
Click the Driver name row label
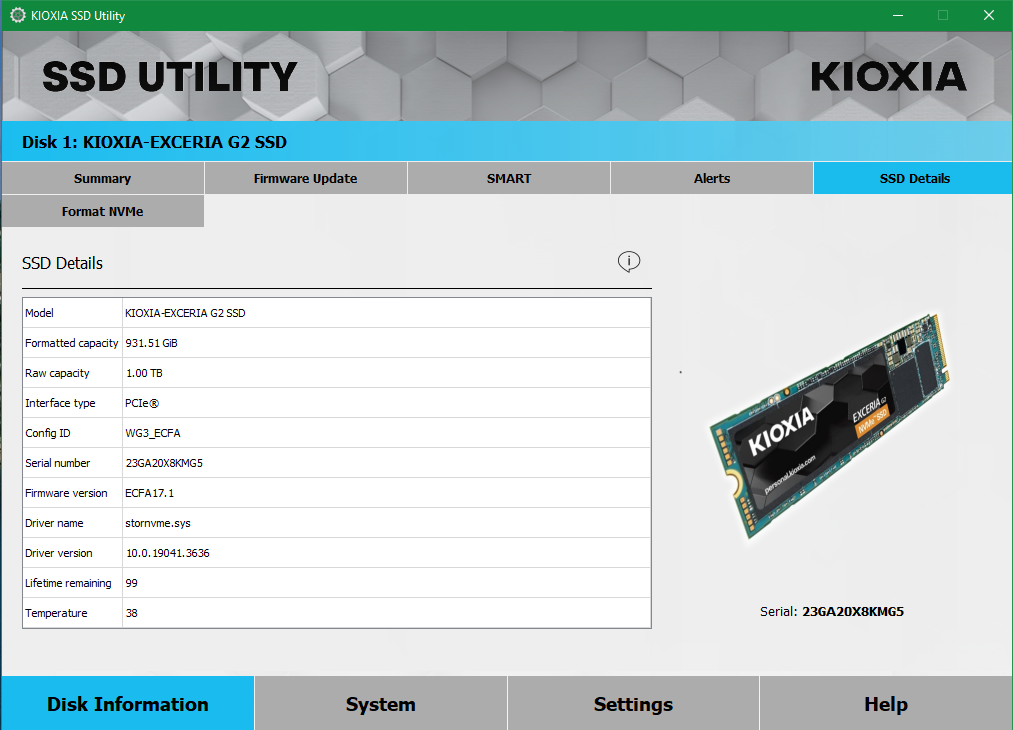coord(54,523)
